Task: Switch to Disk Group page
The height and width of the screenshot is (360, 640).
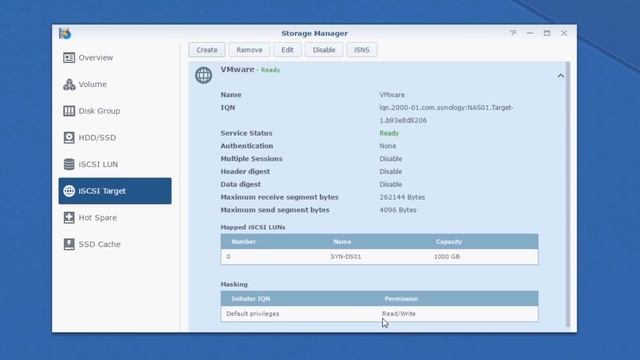Action: [x=115, y=111]
